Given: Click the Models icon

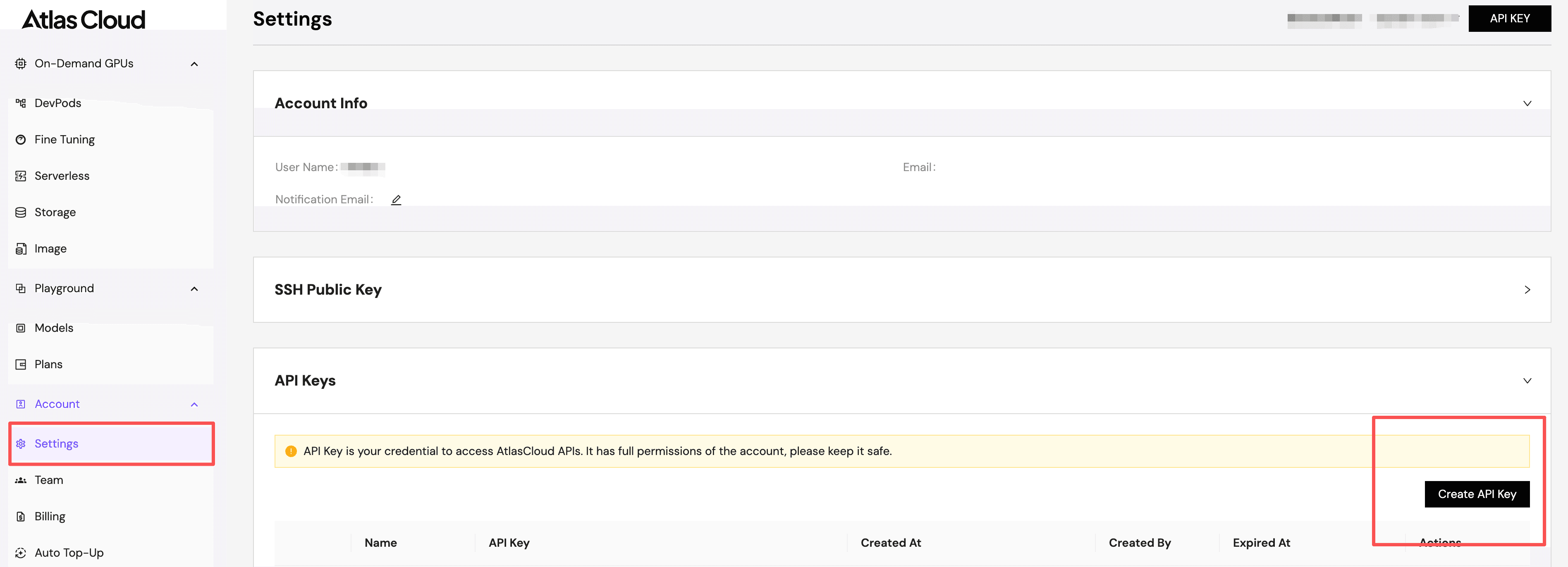Looking at the screenshot, I should [x=21, y=328].
